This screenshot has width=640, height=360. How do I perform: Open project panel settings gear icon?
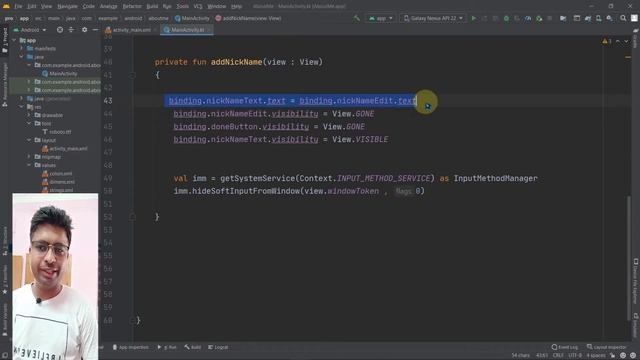click(x=84, y=30)
